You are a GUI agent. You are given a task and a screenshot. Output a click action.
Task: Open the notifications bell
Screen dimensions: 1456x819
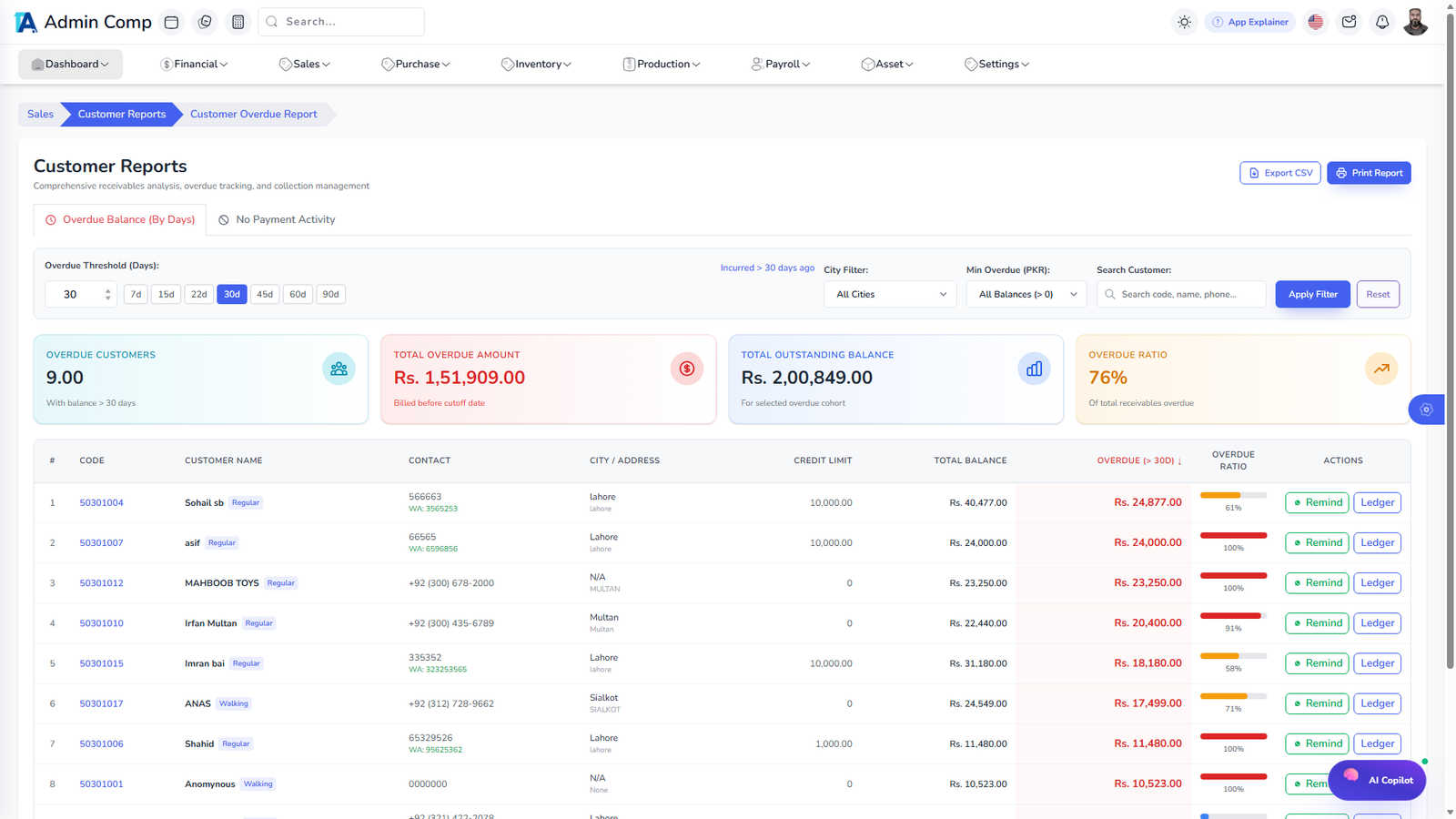pyautogui.click(x=1382, y=22)
